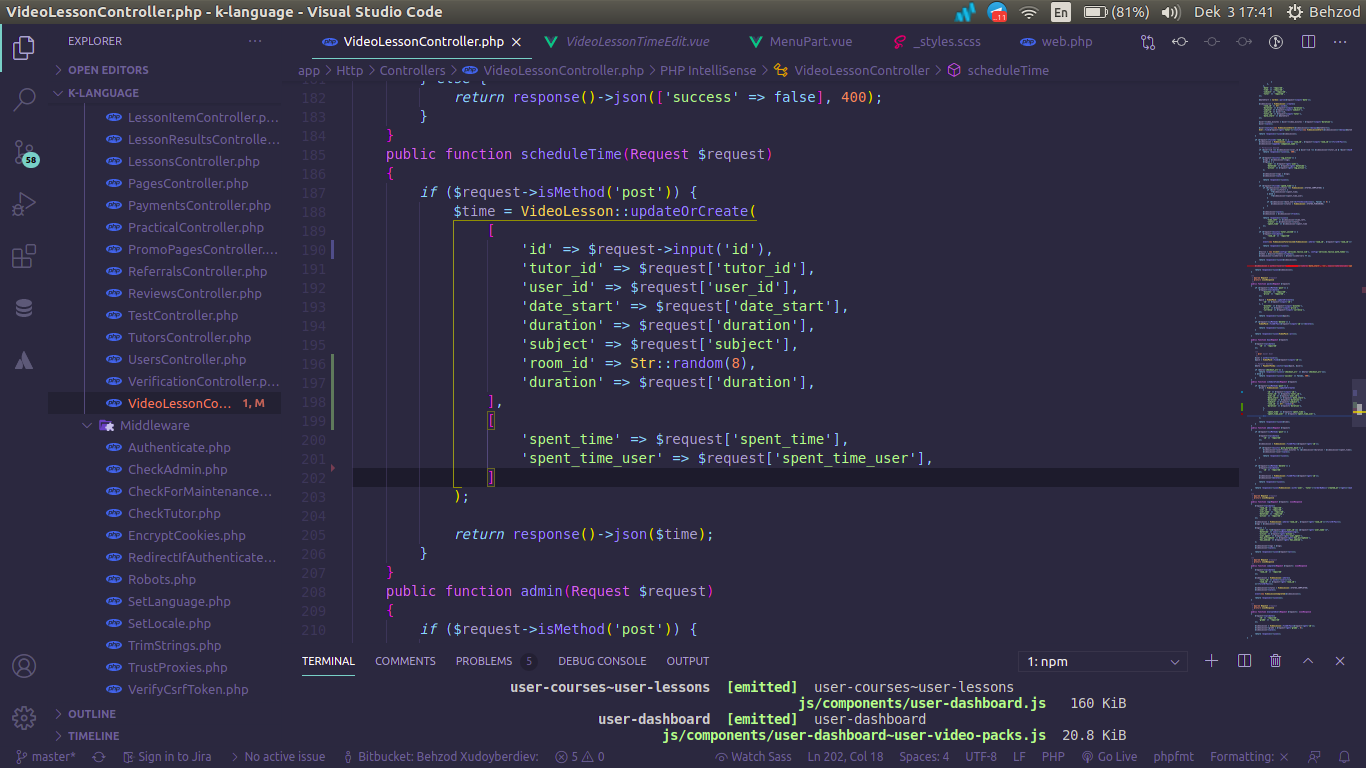Click the compare changes icon in editor toolbar
1366x768 pixels.
click(1148, 42)
